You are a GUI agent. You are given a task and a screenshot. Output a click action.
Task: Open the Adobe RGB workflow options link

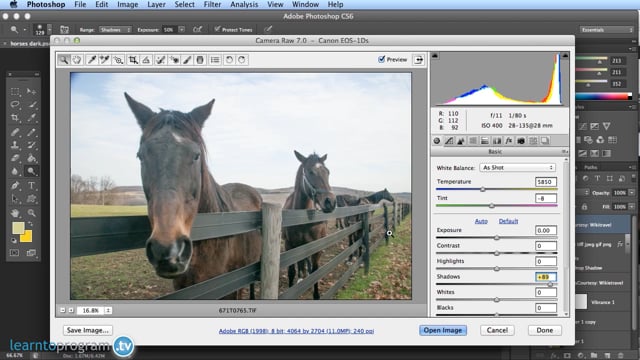pos(296,331)
